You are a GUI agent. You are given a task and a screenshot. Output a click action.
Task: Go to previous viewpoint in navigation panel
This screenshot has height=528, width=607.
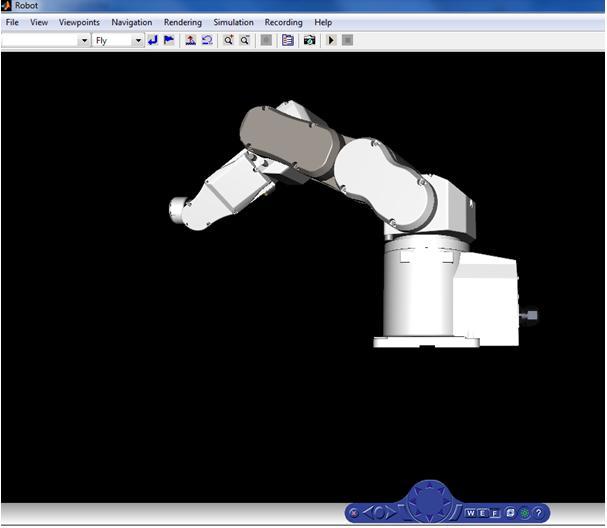[x=368, y=513]
